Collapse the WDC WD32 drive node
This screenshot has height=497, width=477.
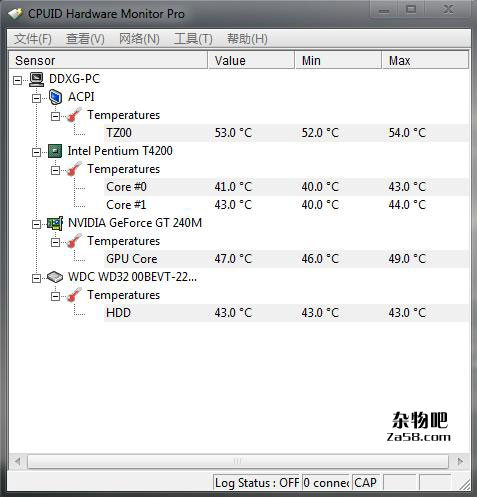click(36, 278)
